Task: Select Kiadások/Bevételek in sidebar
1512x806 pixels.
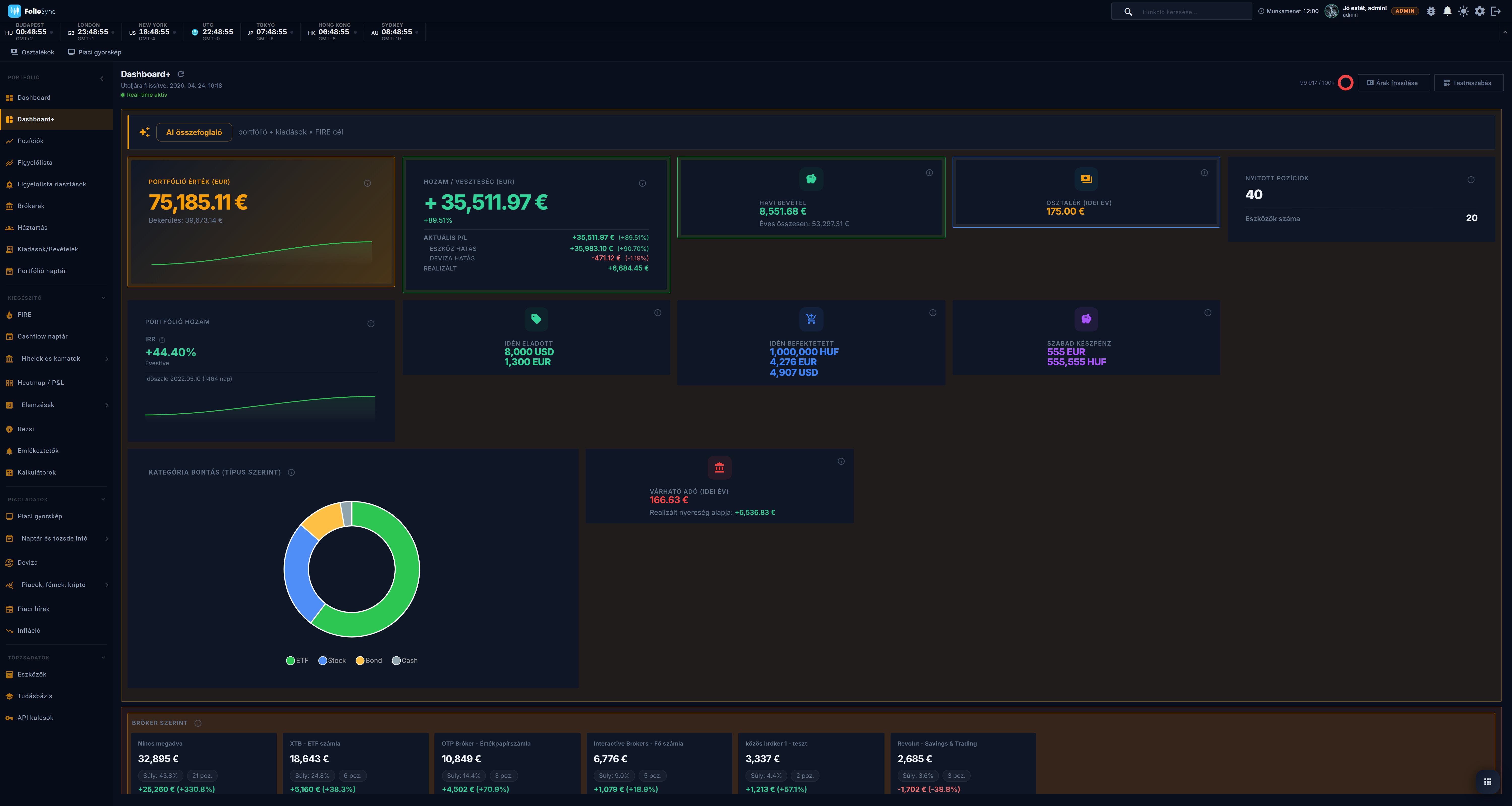Action: tap(56, 249)
